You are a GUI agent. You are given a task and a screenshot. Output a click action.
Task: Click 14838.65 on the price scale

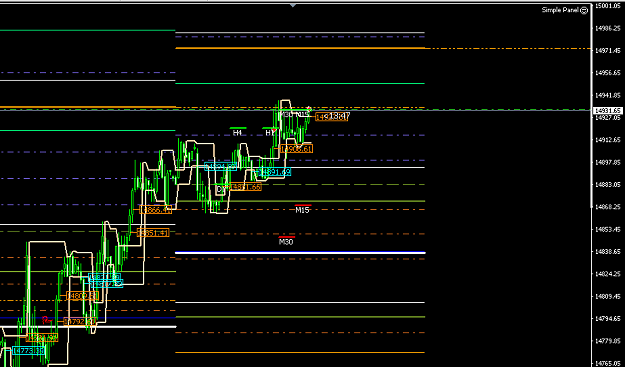[x=609, y=252]
